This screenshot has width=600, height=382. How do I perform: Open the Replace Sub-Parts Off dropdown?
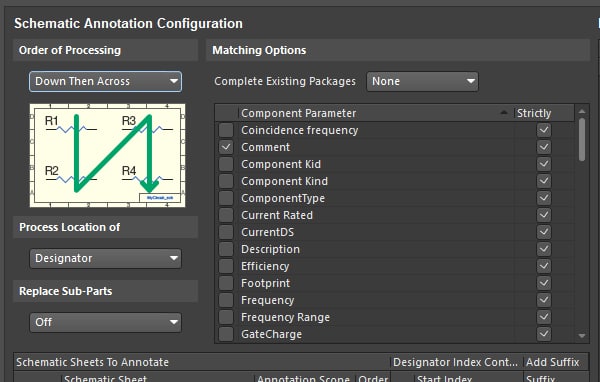(x=105, y=322)
